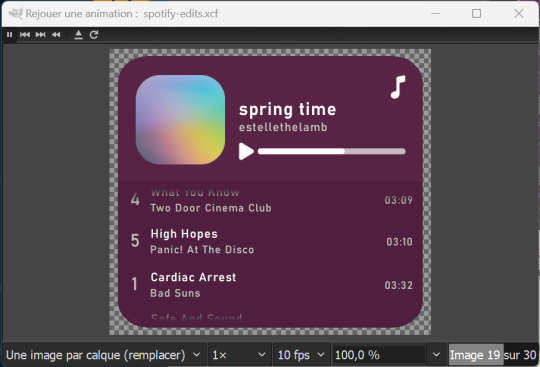Click the 100,0 % zoom input field
Screen dimensions: 540x367
pyautogui.click(x=379, y=355)
